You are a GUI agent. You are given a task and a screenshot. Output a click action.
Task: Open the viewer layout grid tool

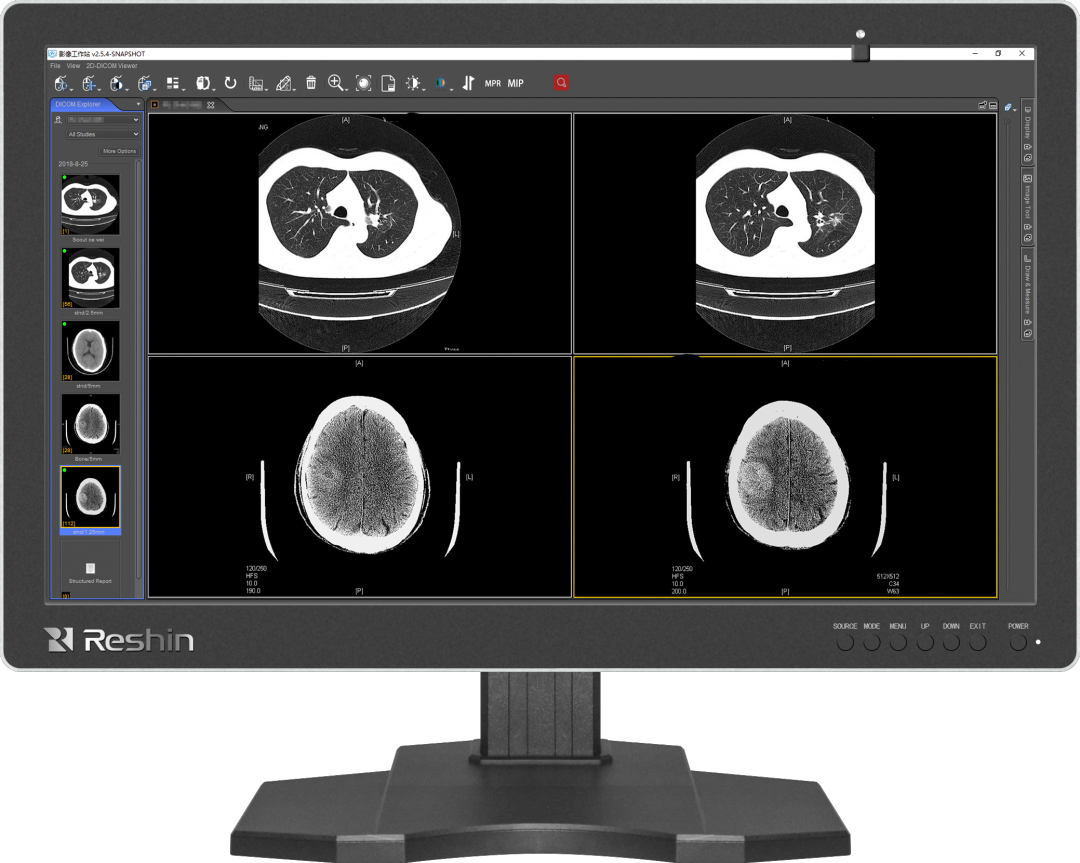pyautogui.click(x=173, y=83)
